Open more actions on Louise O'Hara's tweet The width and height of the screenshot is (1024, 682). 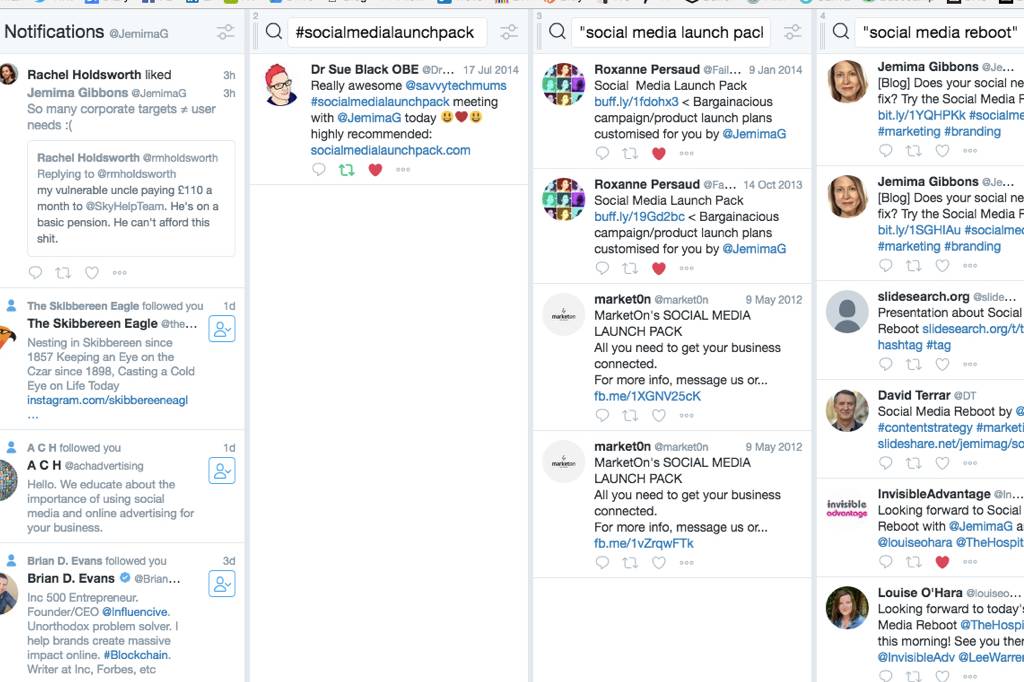coord(970,676)
